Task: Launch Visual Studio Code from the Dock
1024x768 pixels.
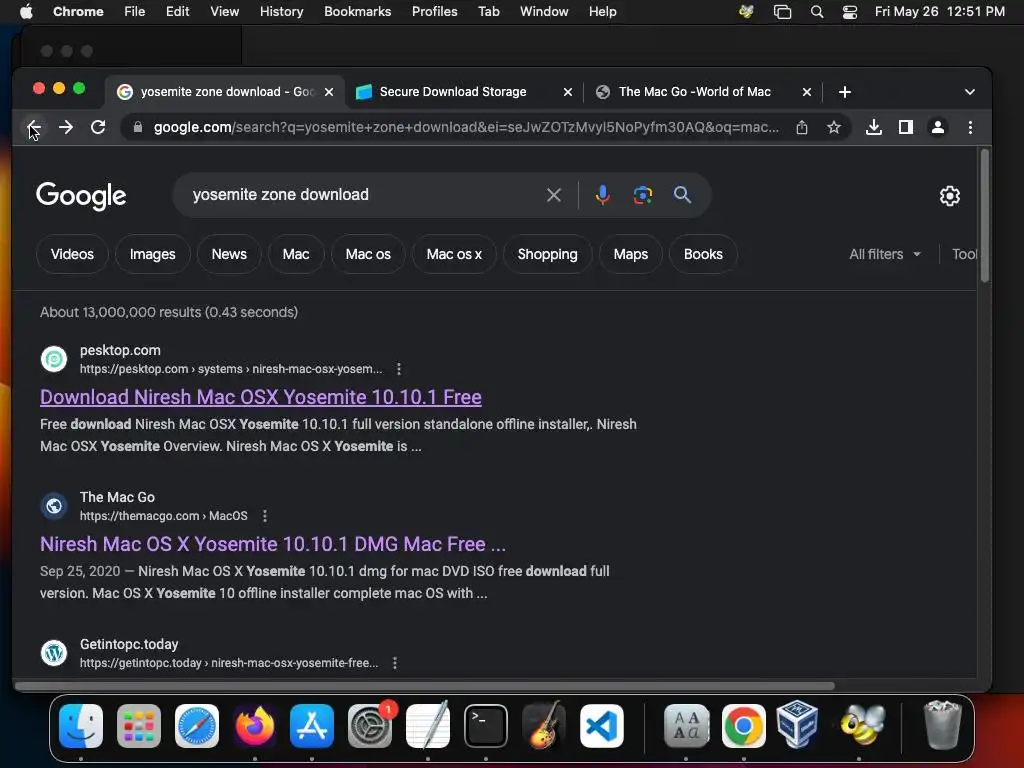Action: 601,726
